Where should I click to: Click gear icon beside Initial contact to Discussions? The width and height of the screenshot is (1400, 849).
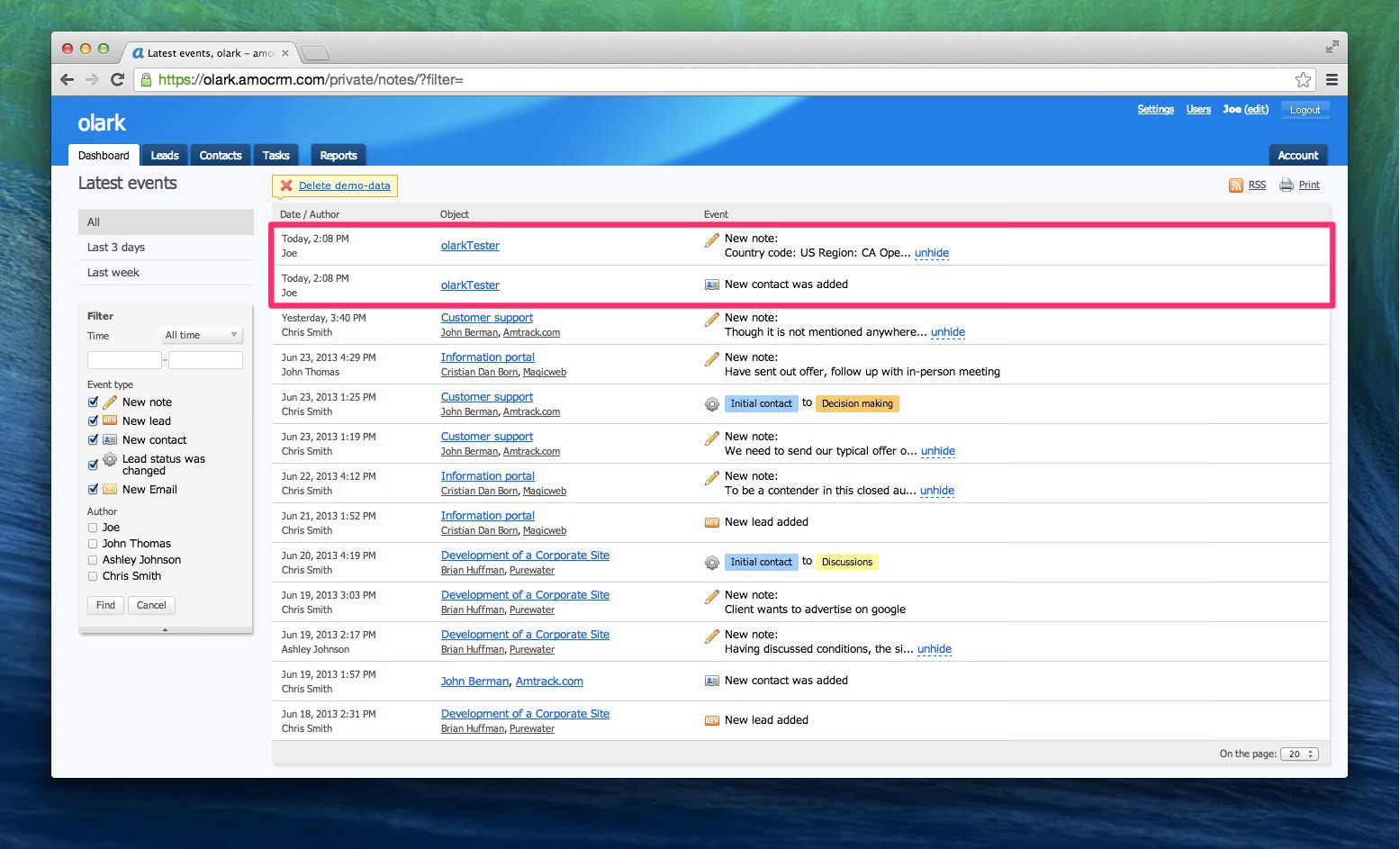pos(711,563)
